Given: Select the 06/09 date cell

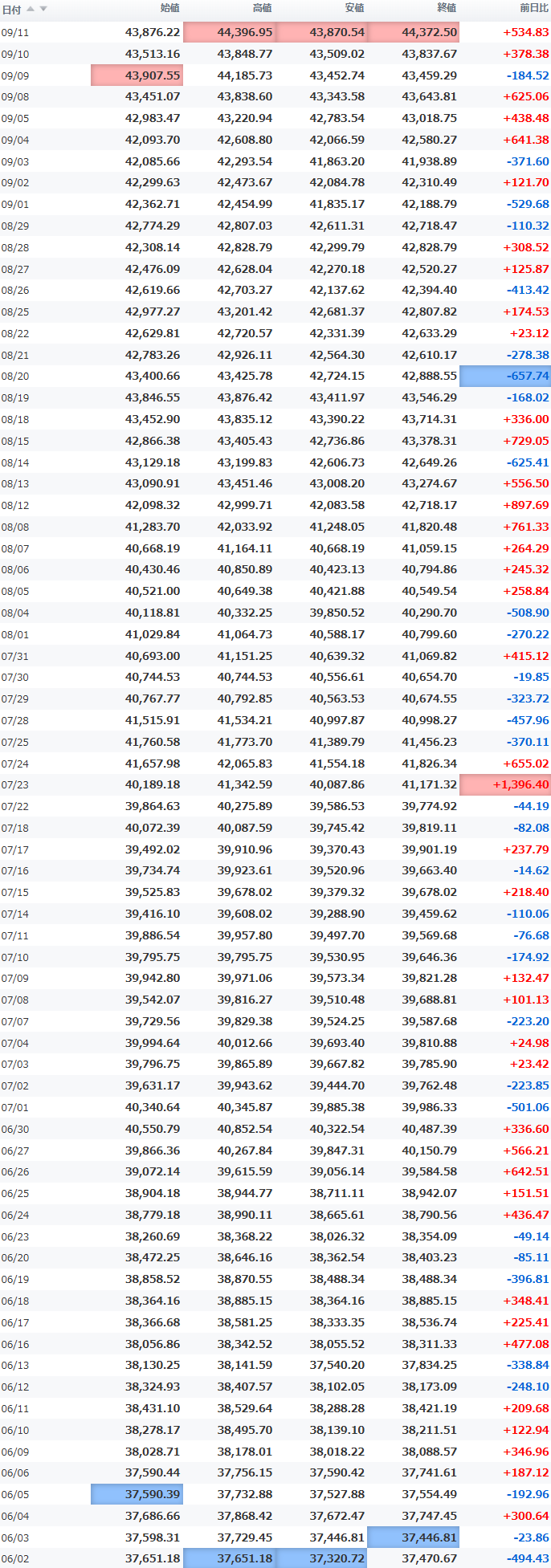Looking at the screenshot, I should pos(15,1452).
